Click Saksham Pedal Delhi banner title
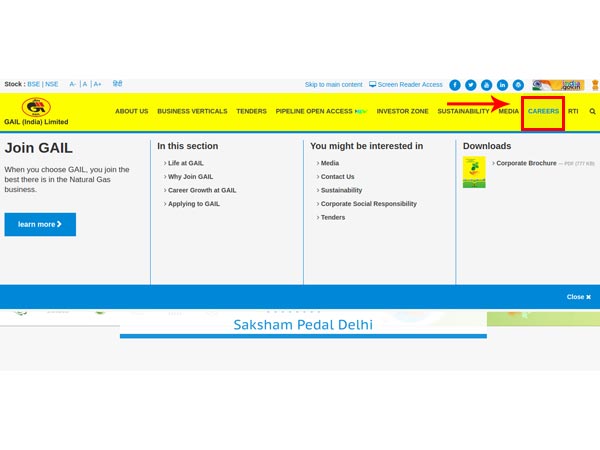600x450 pixels. (303, 325)
